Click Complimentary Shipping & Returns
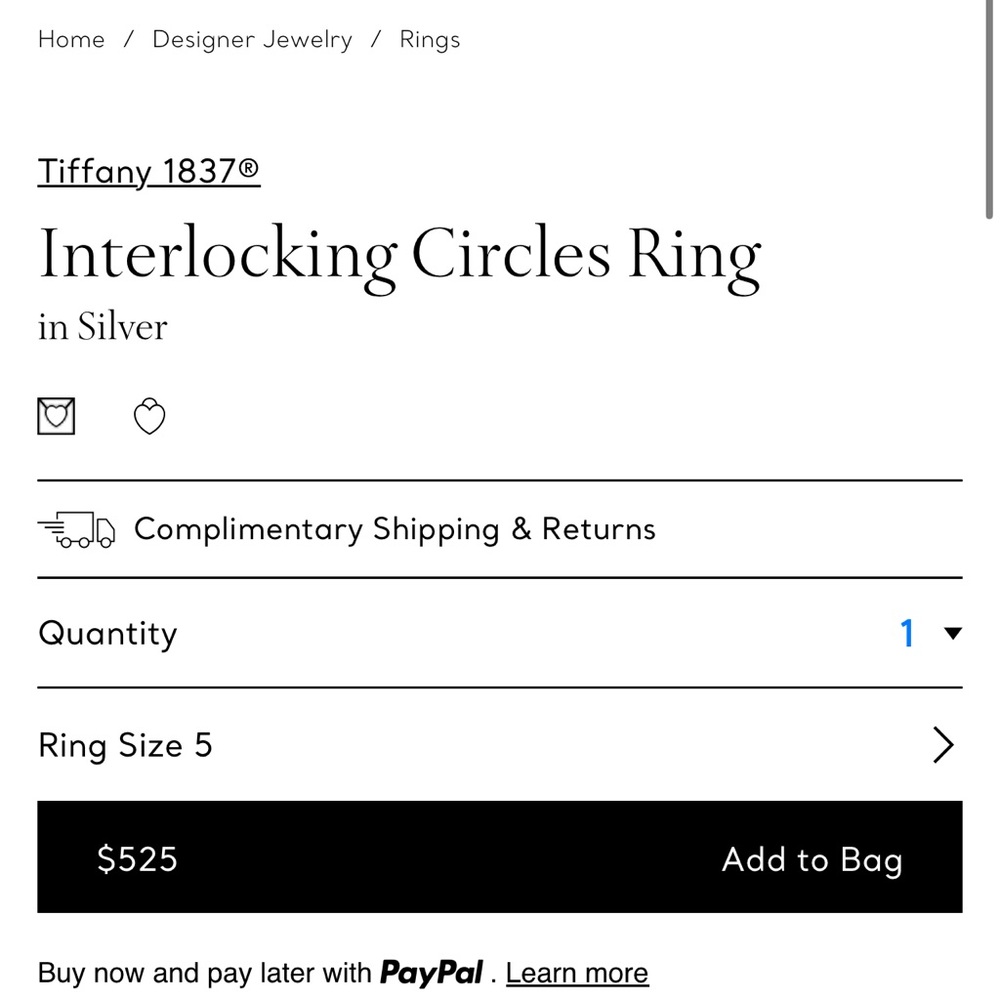 (x=395, y=529)
